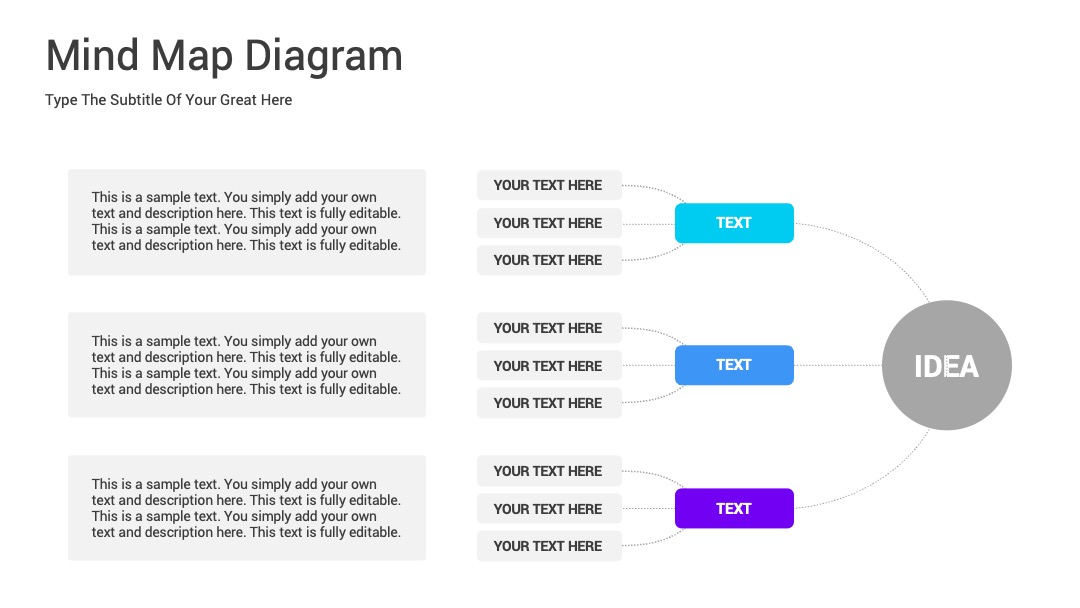Select the blue TEXT box

click(734, 365)
